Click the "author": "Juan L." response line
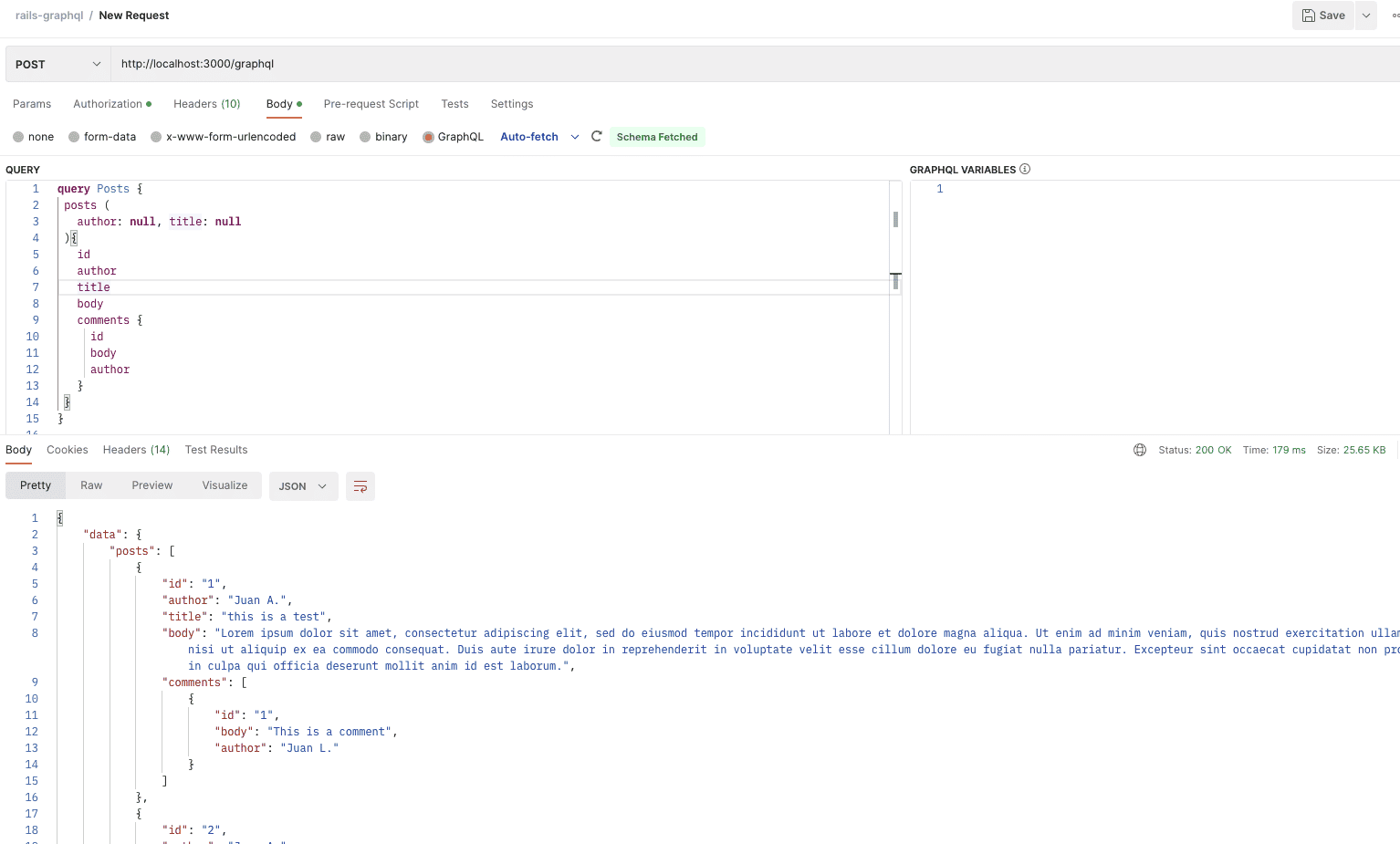Screen dimensions: 1400x844 [x=277, y=748]
